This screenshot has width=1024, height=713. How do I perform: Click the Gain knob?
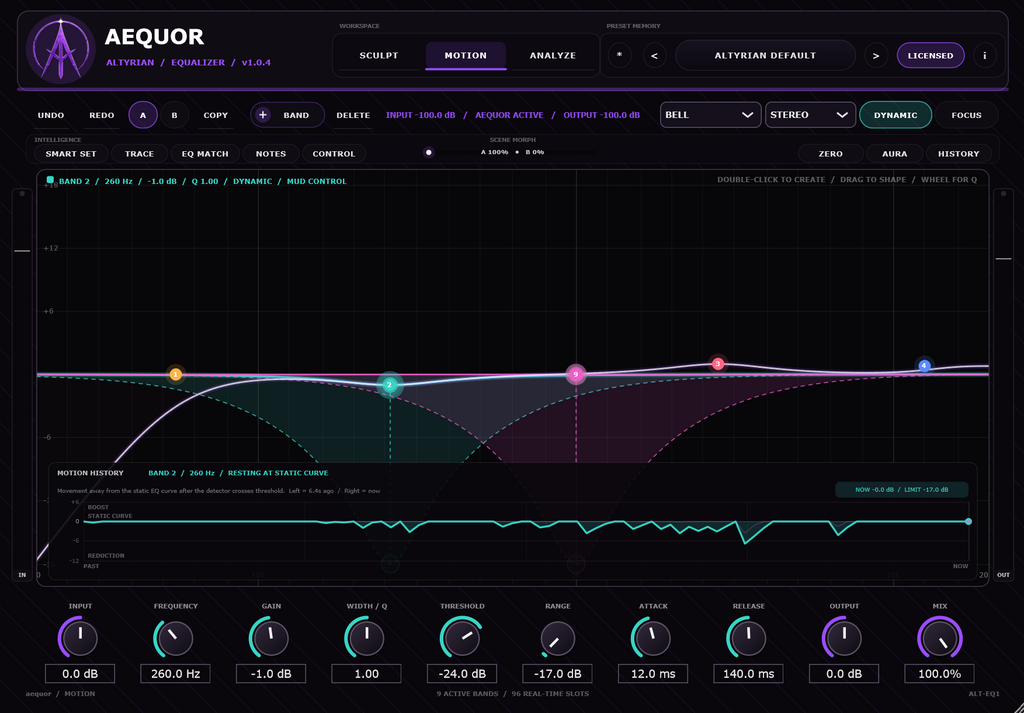click(x=270, y=638)
